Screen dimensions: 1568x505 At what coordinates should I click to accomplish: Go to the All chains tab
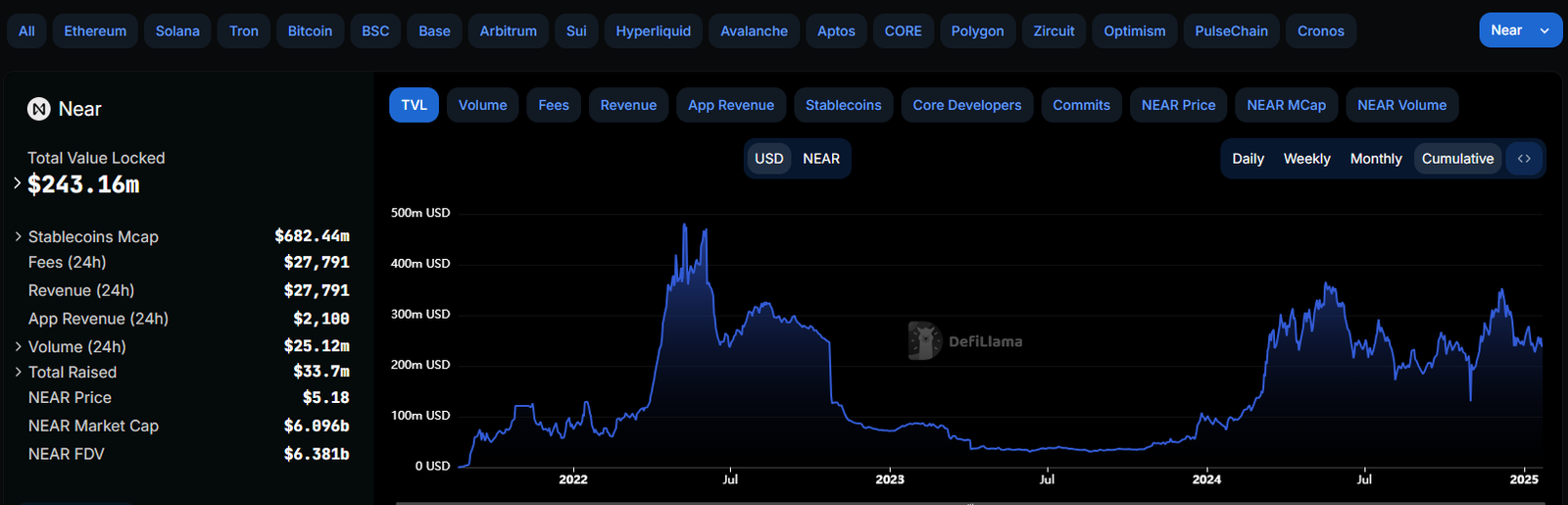tap(26, 30)
